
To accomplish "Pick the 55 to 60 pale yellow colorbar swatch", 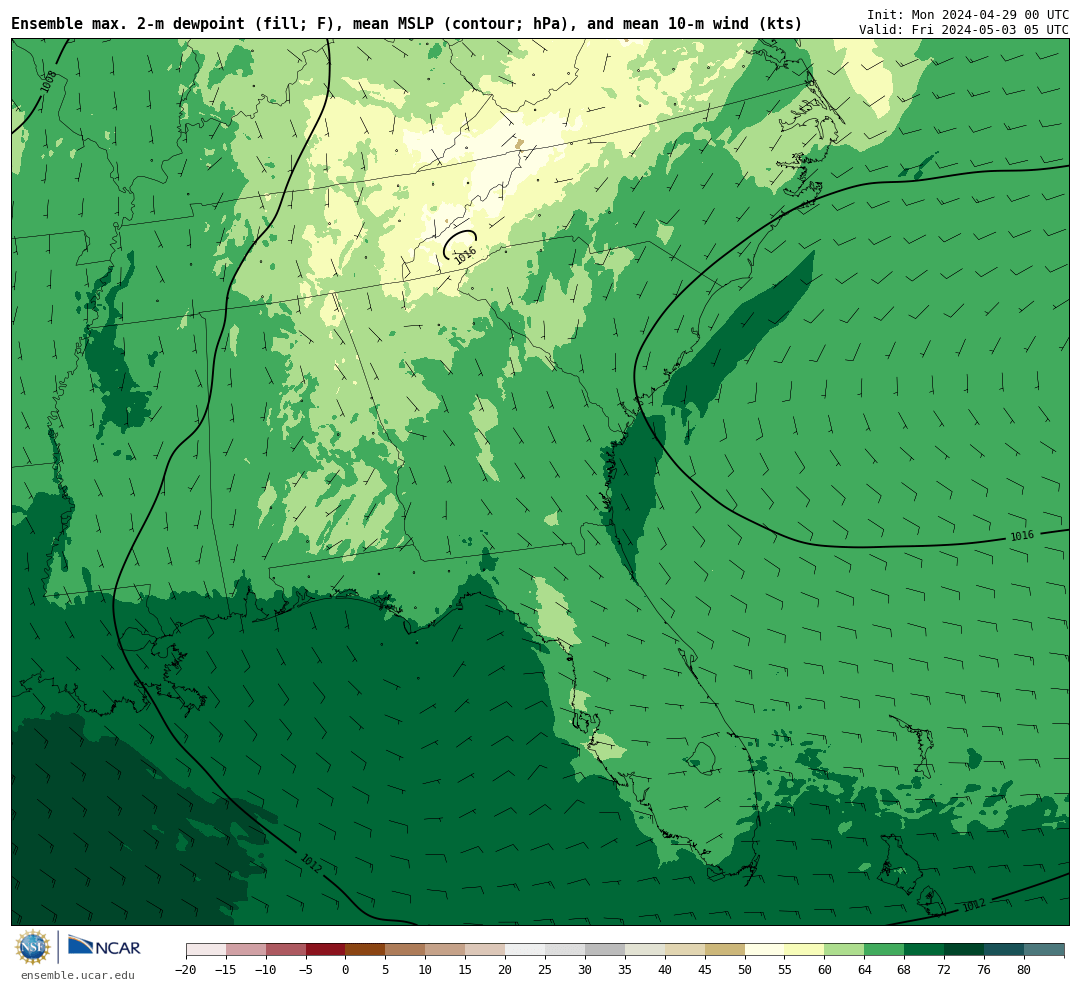I will [x=805, y=950].
